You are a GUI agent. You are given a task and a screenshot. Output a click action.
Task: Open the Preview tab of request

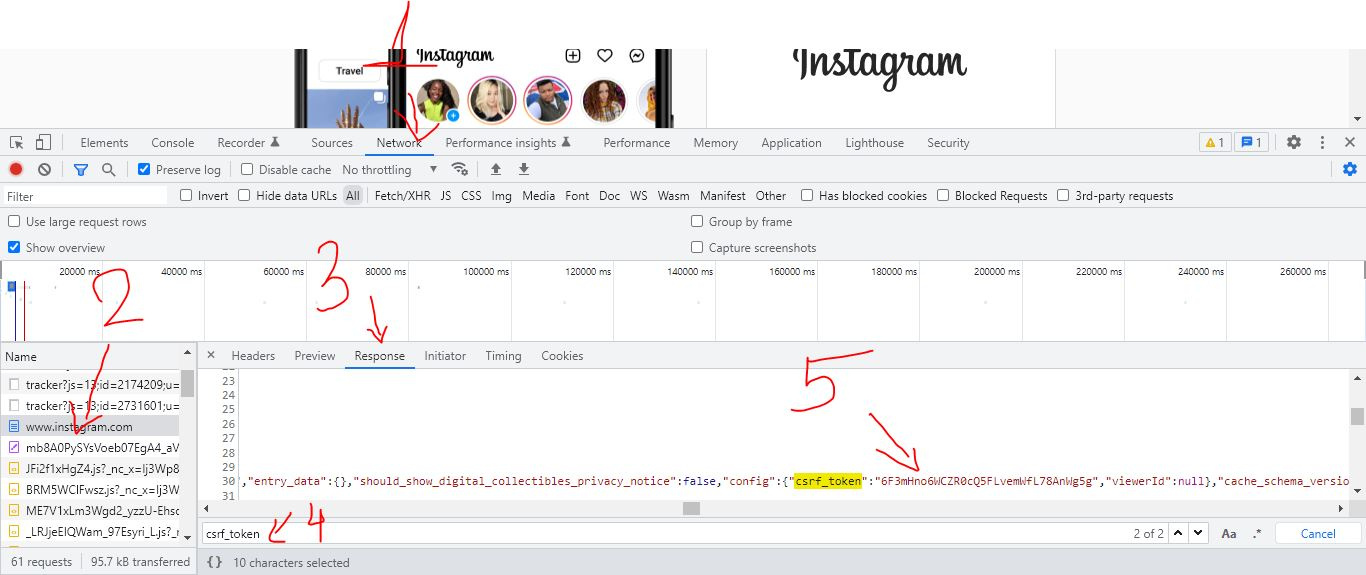click(x=315, y=356)
